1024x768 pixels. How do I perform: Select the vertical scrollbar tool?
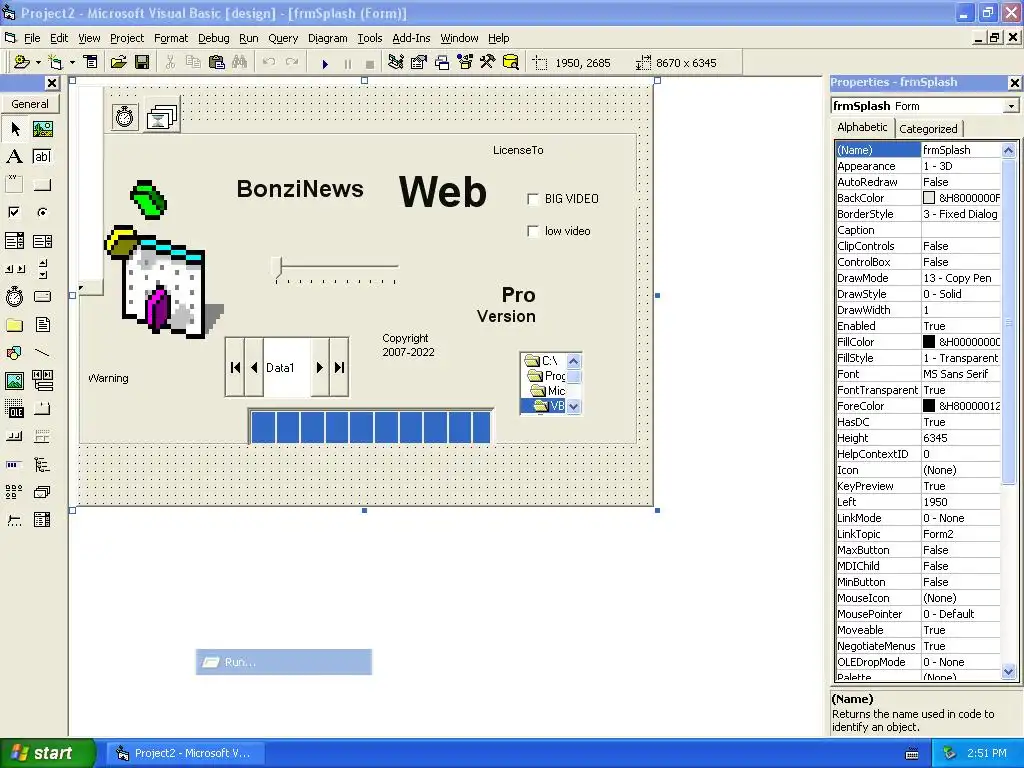[x=42, y=268]
